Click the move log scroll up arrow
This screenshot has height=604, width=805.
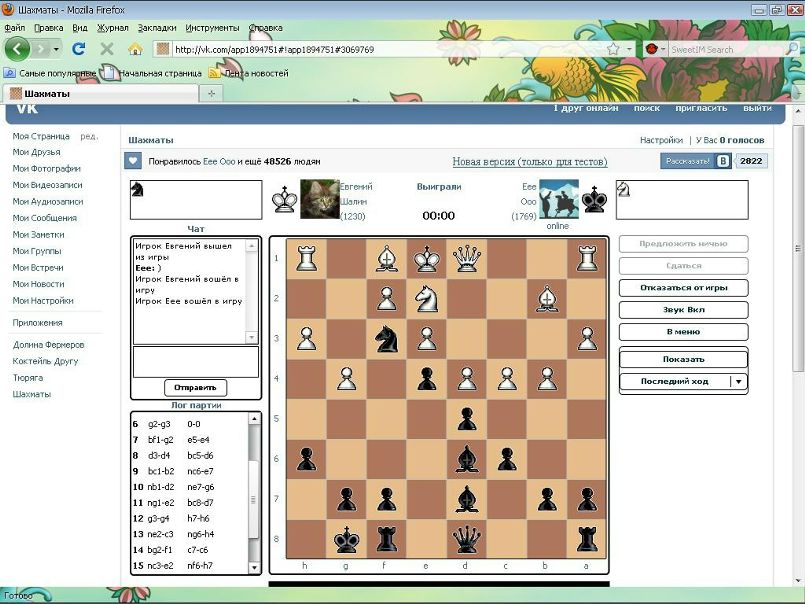coord(254,419)
